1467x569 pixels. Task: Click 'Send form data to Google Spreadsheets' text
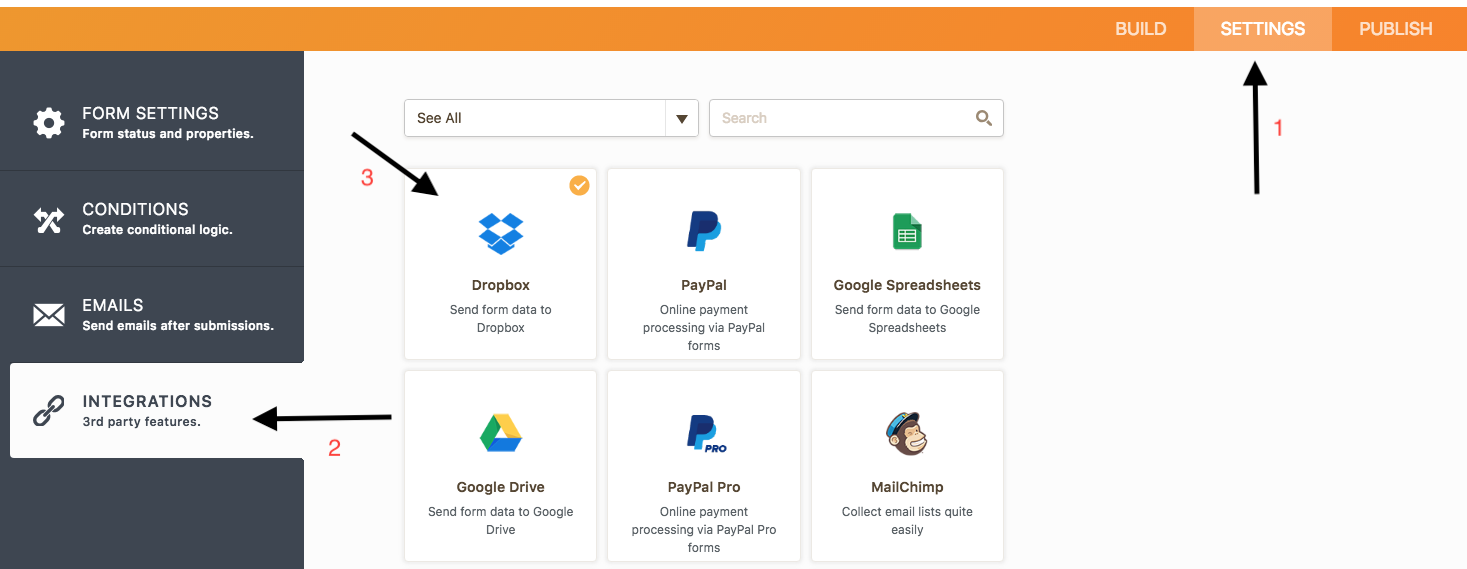[x=907, y=319]
